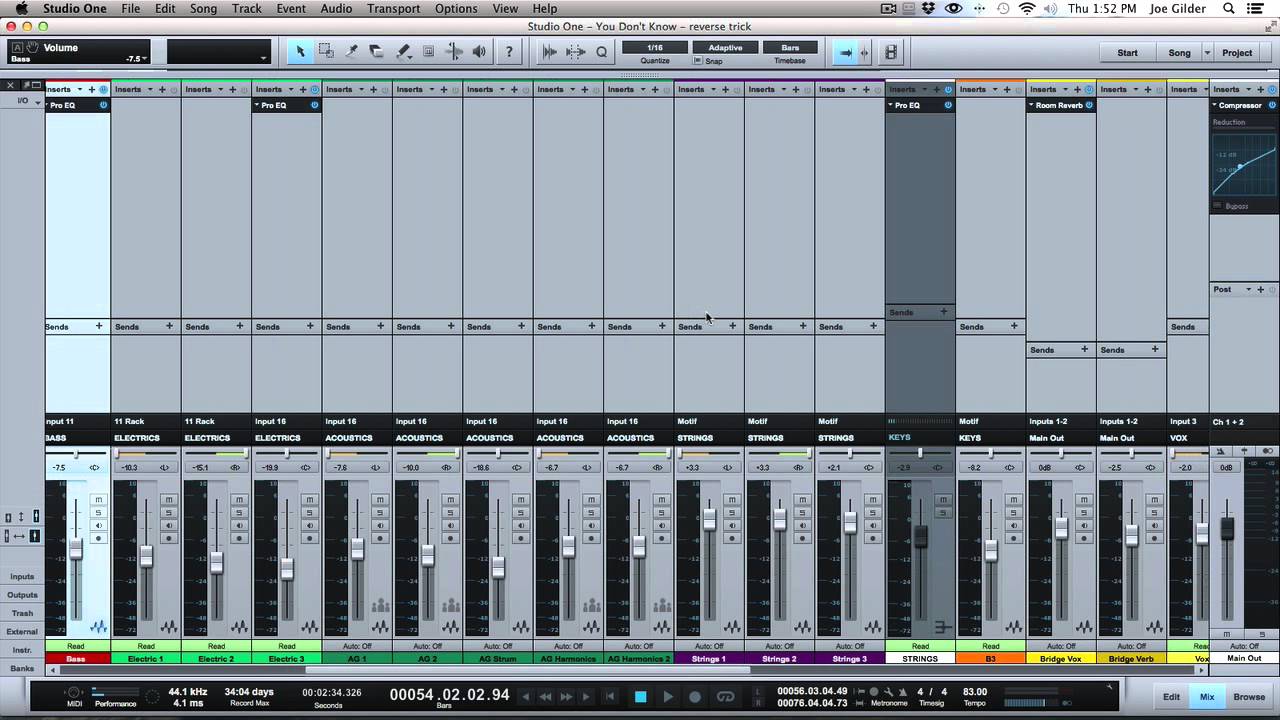
Task: Open the Bars Timebase dropdown
Action: click(x=790, y=47)
